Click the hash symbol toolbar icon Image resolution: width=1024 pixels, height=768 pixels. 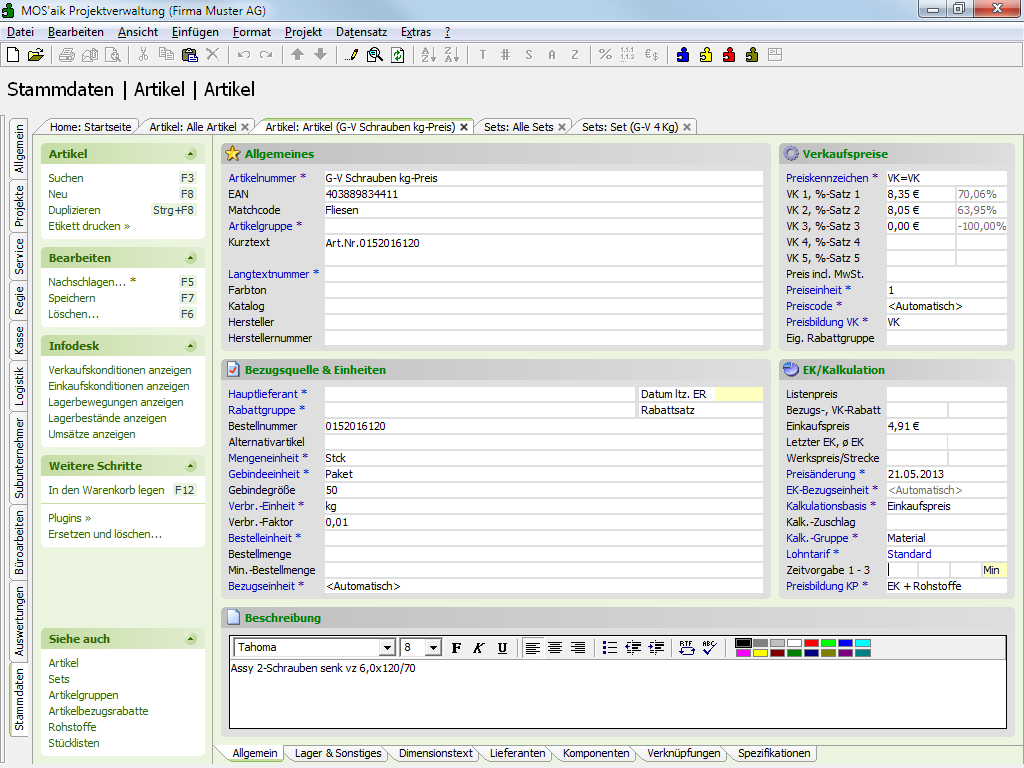click(x=505, y=55)
